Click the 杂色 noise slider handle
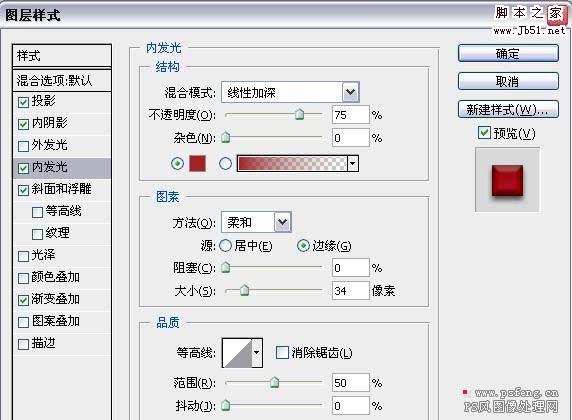This screenshot has width=572, height=420. [x=226, y=137]
